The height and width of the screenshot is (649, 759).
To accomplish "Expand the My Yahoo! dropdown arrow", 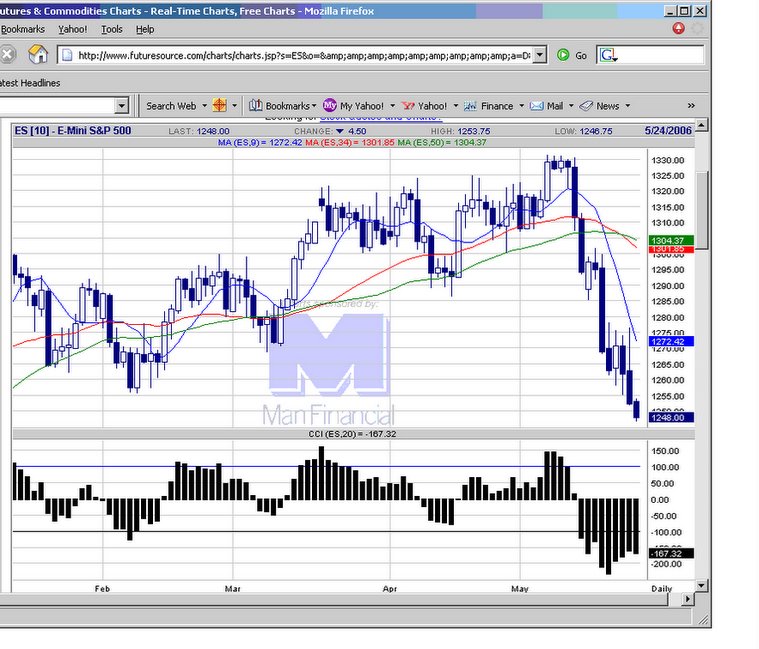I will [x=393, y=106].
